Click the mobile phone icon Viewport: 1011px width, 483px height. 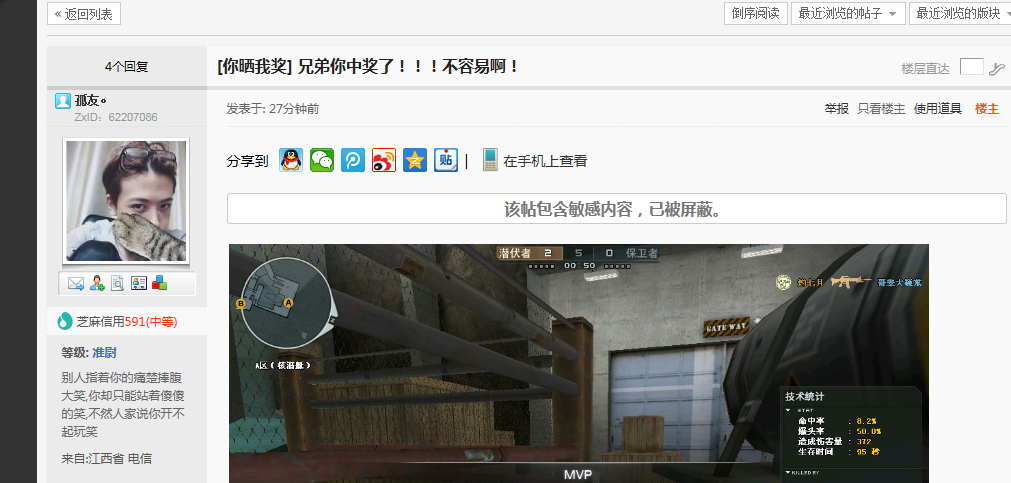click(x=490, y=160)
